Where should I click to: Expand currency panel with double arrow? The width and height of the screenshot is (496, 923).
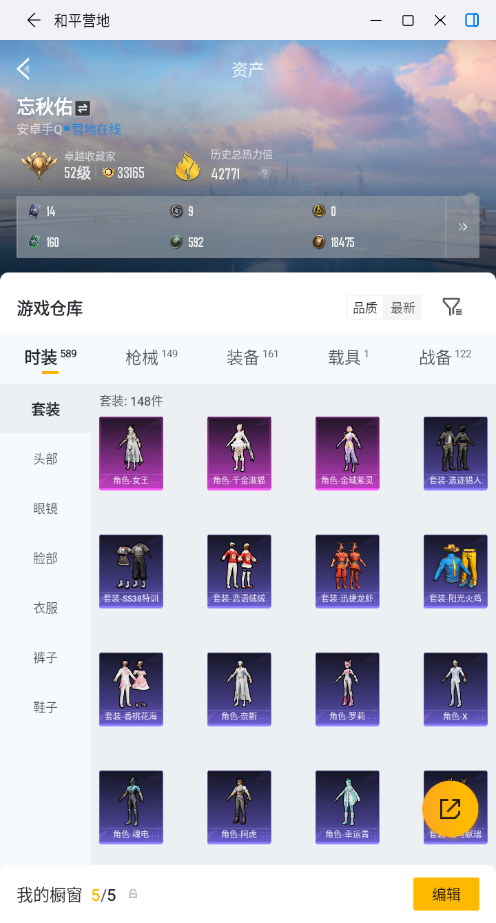(463, 227)
